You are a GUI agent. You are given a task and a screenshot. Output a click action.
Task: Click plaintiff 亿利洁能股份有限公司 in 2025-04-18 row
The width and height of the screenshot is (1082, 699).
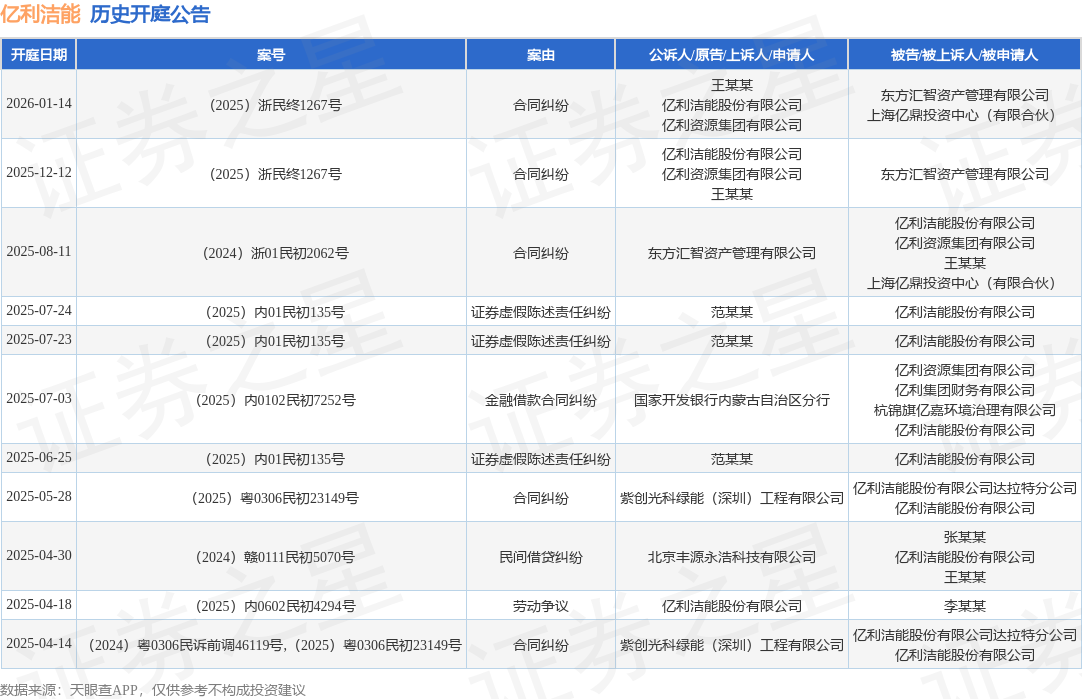pos(731,606)
